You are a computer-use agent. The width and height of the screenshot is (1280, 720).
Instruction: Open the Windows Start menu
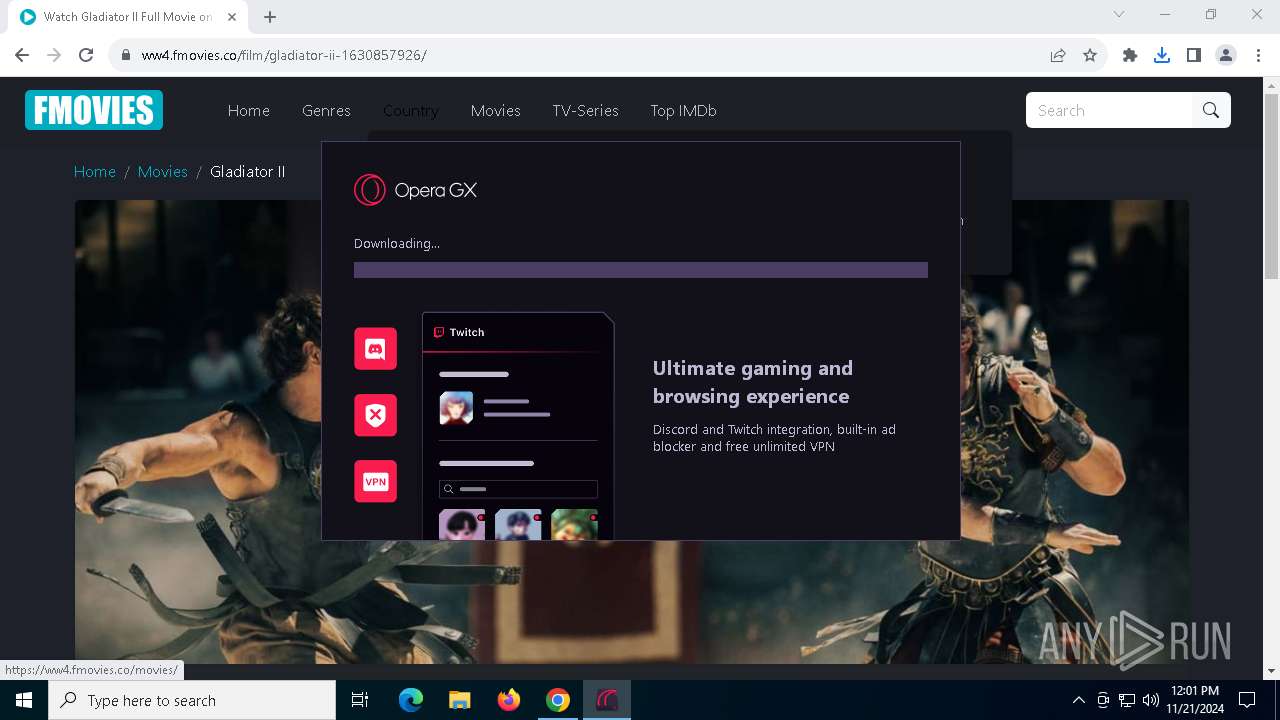(24, 700)
